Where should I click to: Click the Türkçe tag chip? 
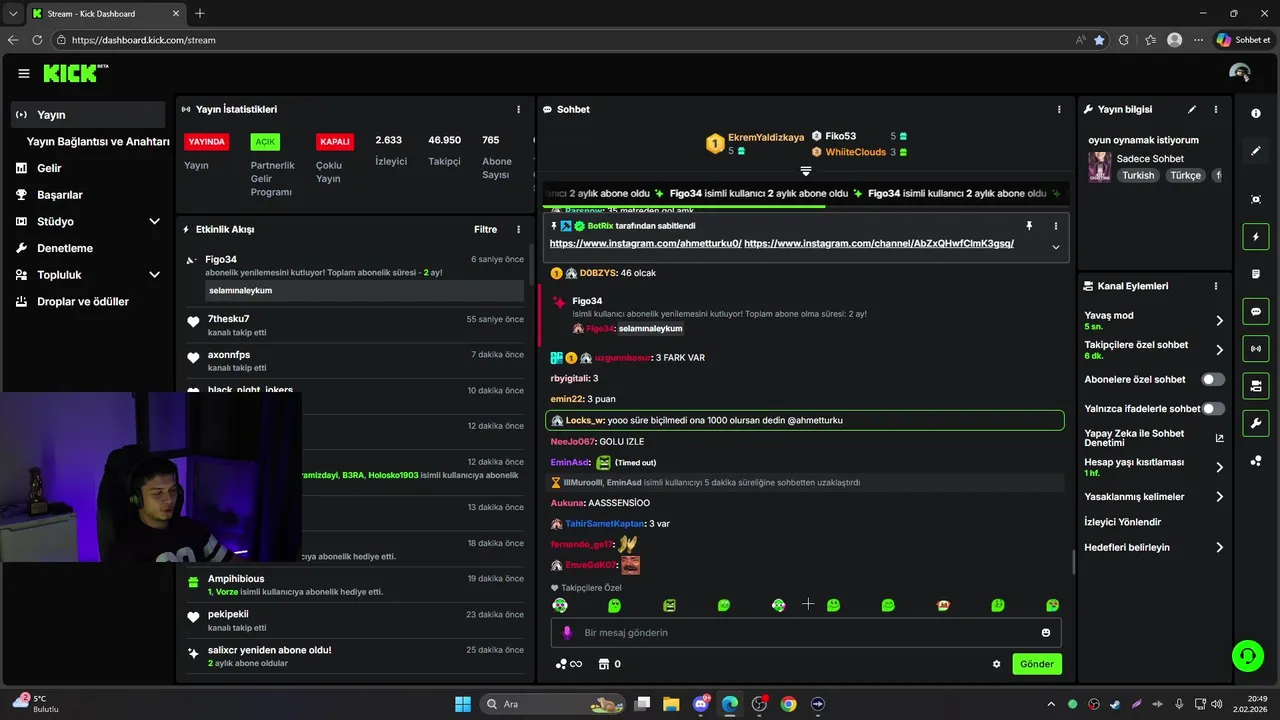click(x=1185, y=175)
